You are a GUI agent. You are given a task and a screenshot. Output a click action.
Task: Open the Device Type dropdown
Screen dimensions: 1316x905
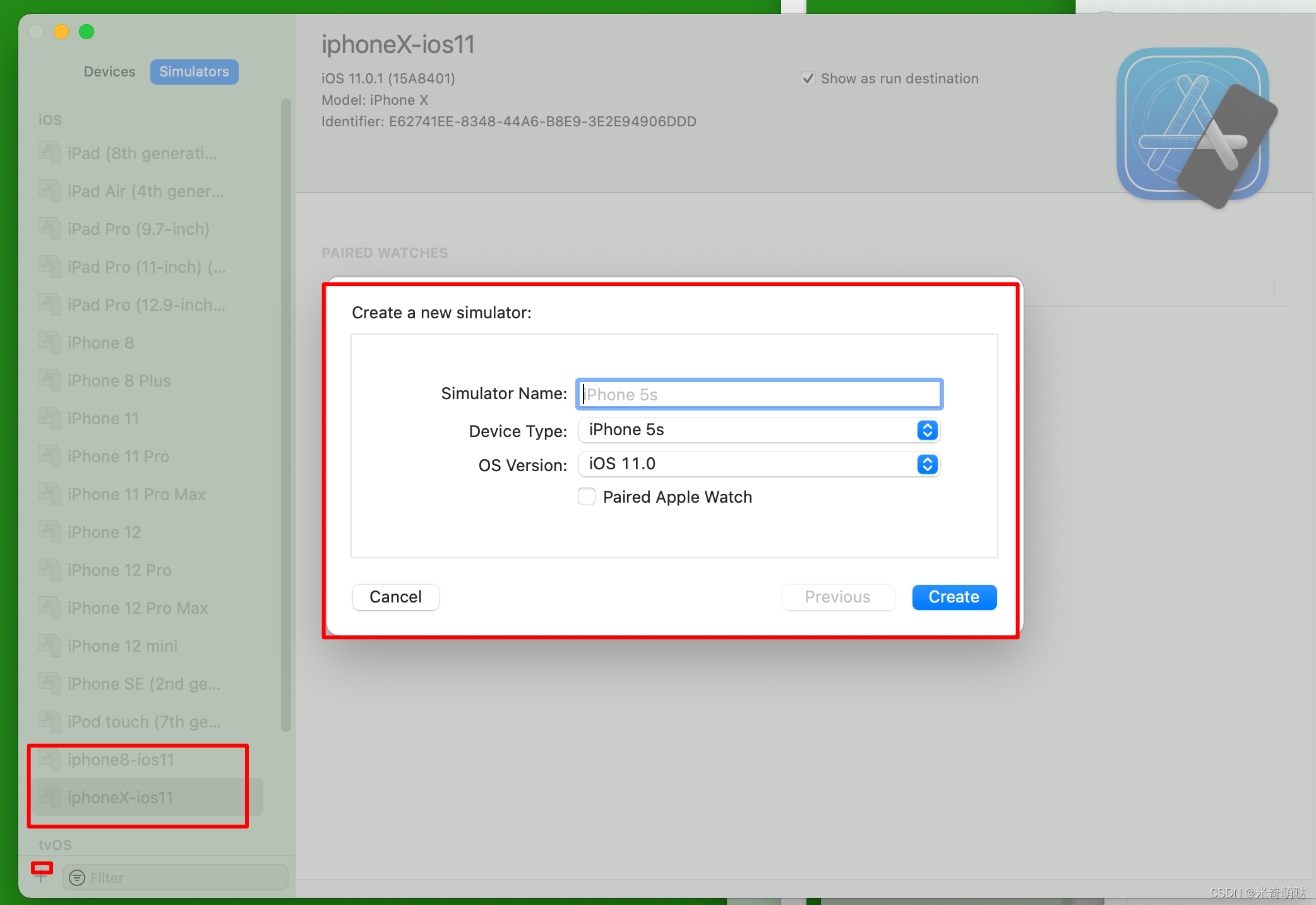pyautogui.click(x=759, y=430)
